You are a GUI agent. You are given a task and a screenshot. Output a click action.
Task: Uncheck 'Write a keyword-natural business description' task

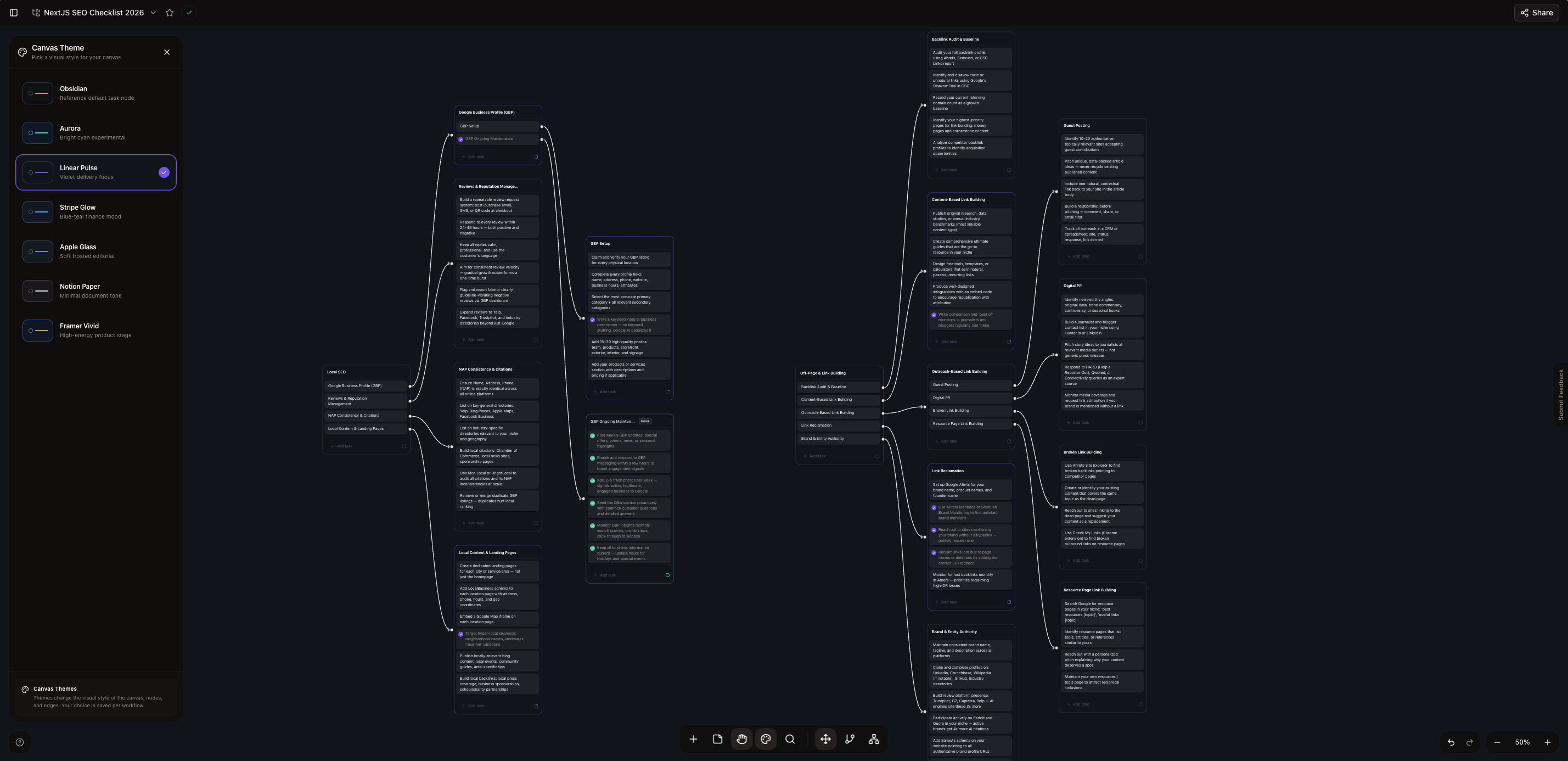point(592,320)
